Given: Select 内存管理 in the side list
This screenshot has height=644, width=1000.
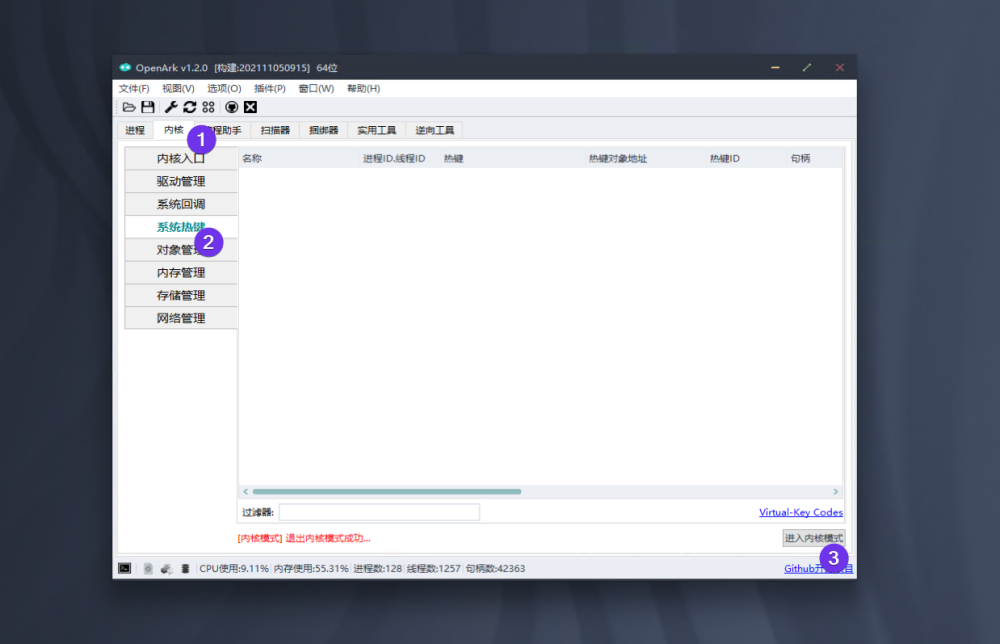Looking at the screenshot, I should tap(181, 272).
